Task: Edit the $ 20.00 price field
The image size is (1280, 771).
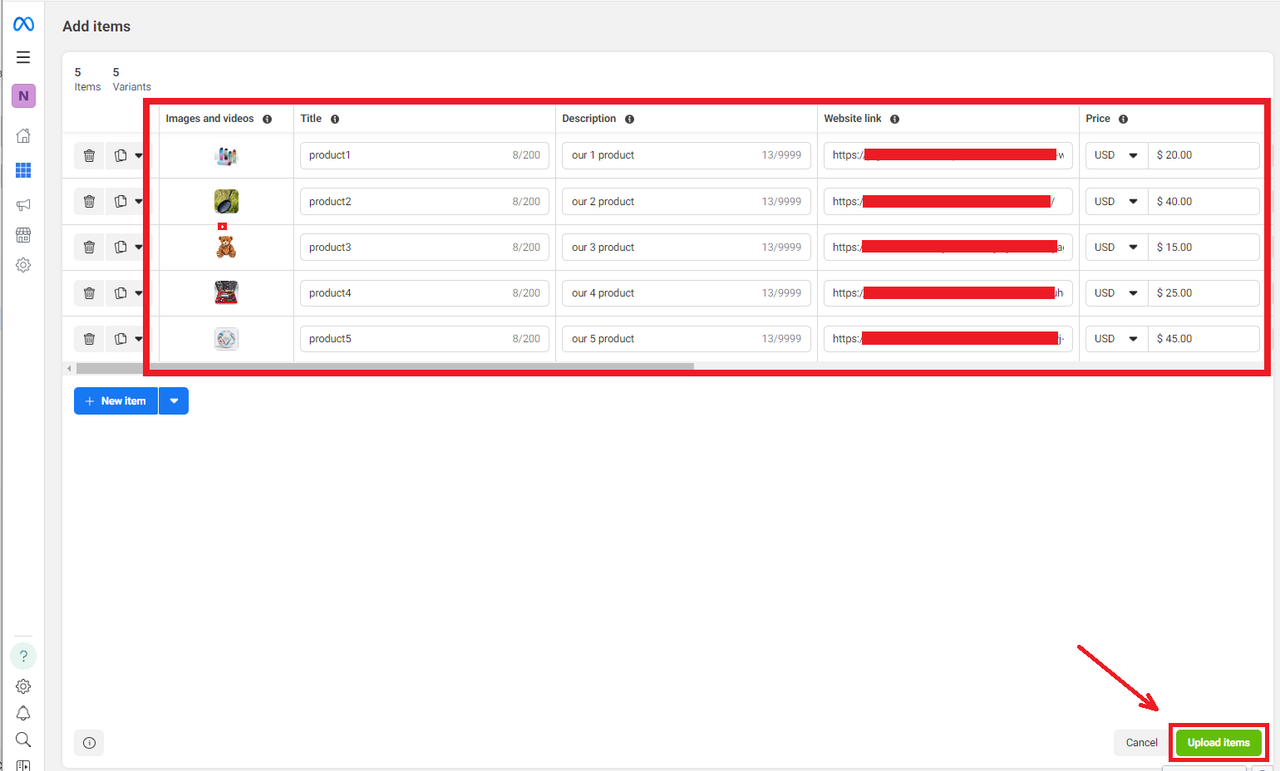Action: 1204,155
